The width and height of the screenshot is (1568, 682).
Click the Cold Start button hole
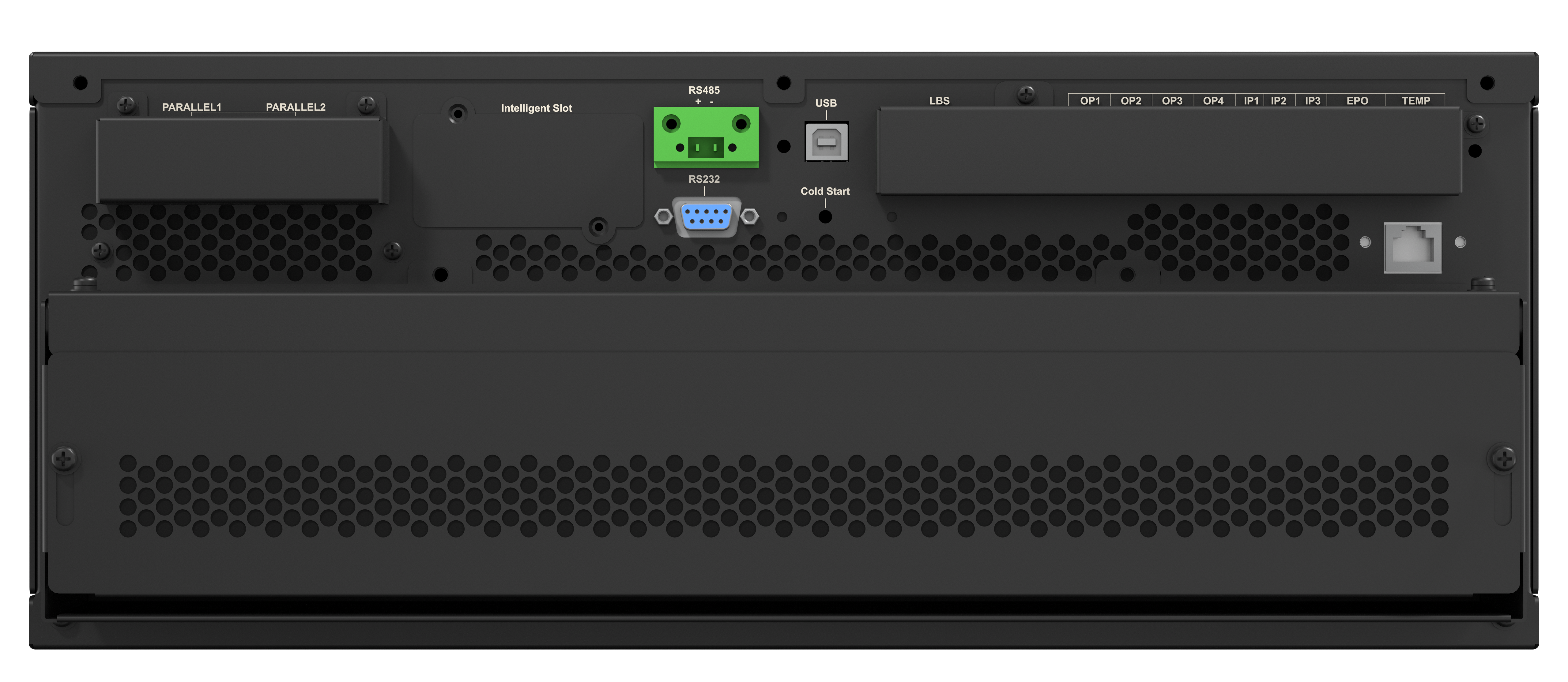[x=825, y=217]
